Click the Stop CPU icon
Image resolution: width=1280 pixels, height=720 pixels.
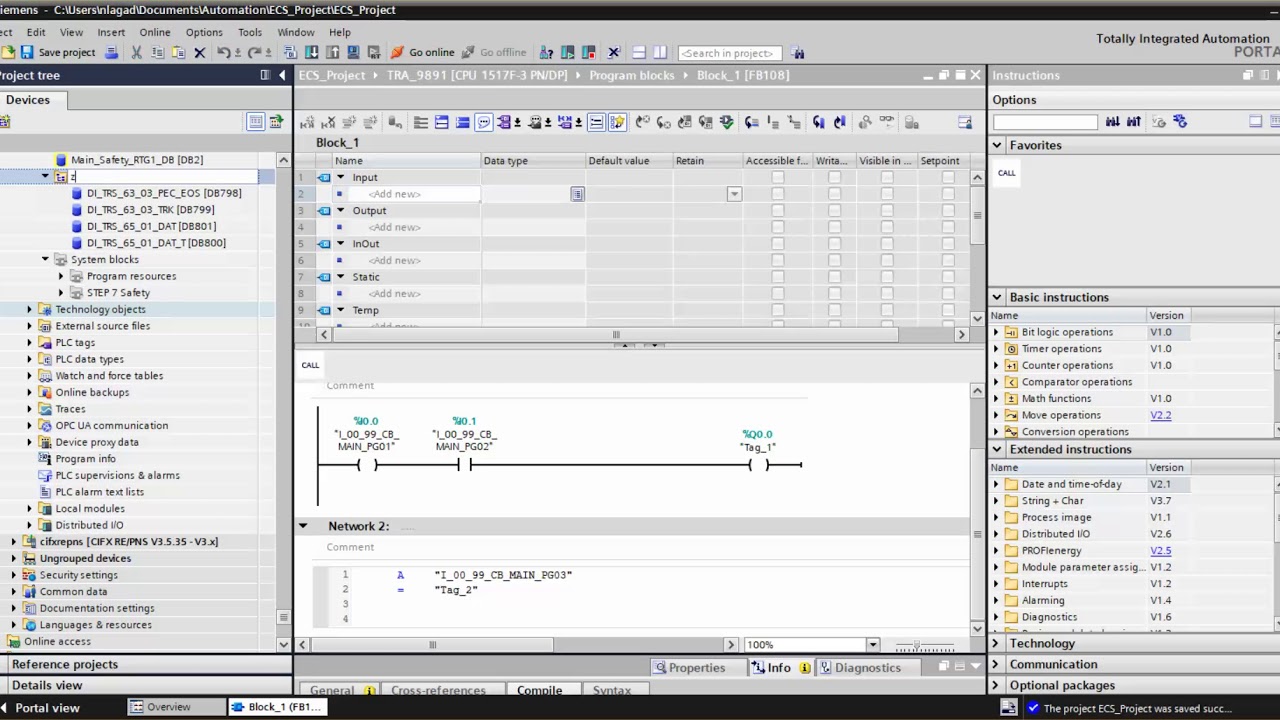(x=588, y=52)
